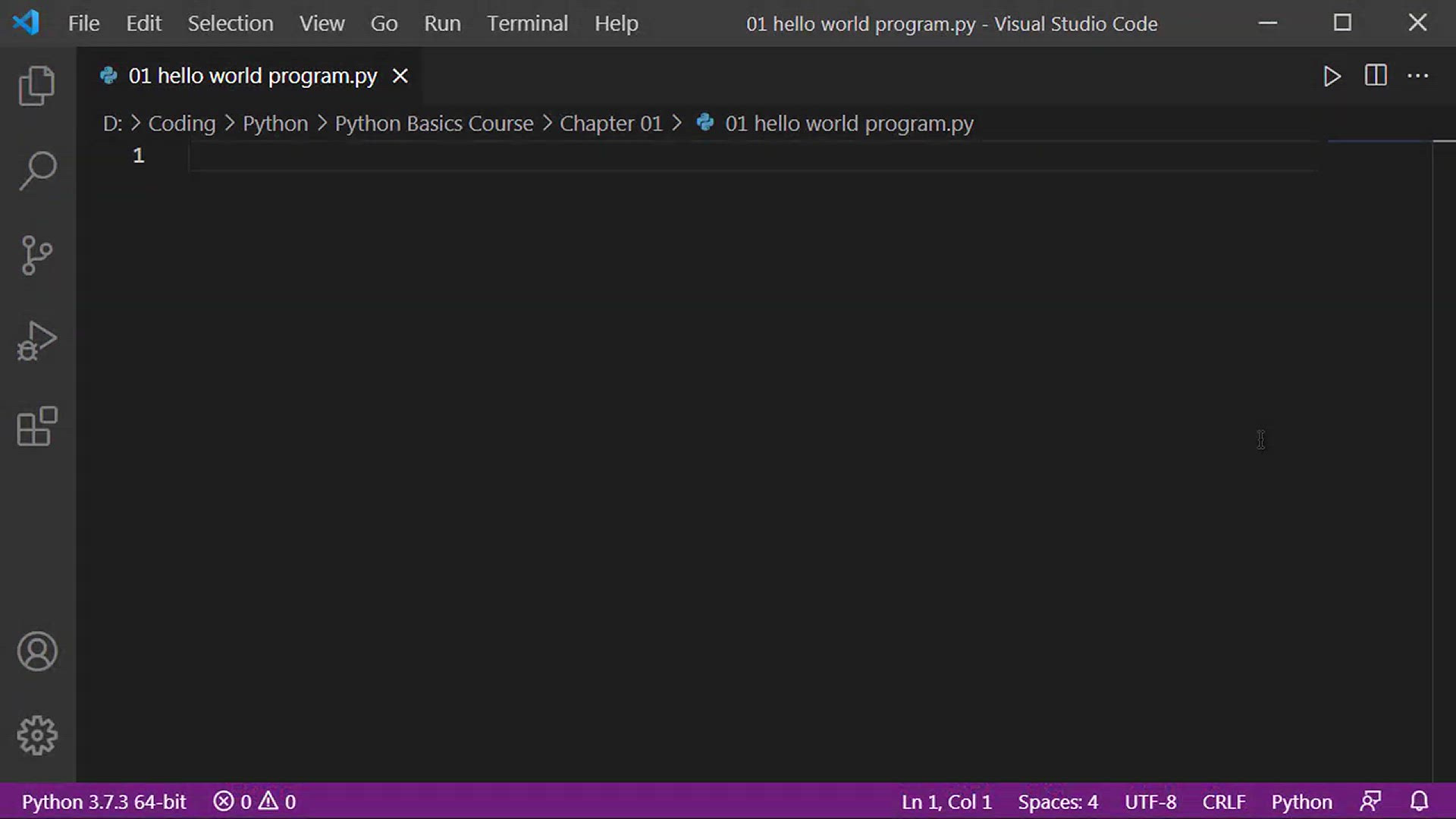Click the Visual Studio Code logo icon
Image resolution: width=1456 pixels, height=819 pixels.
[26, 23]
